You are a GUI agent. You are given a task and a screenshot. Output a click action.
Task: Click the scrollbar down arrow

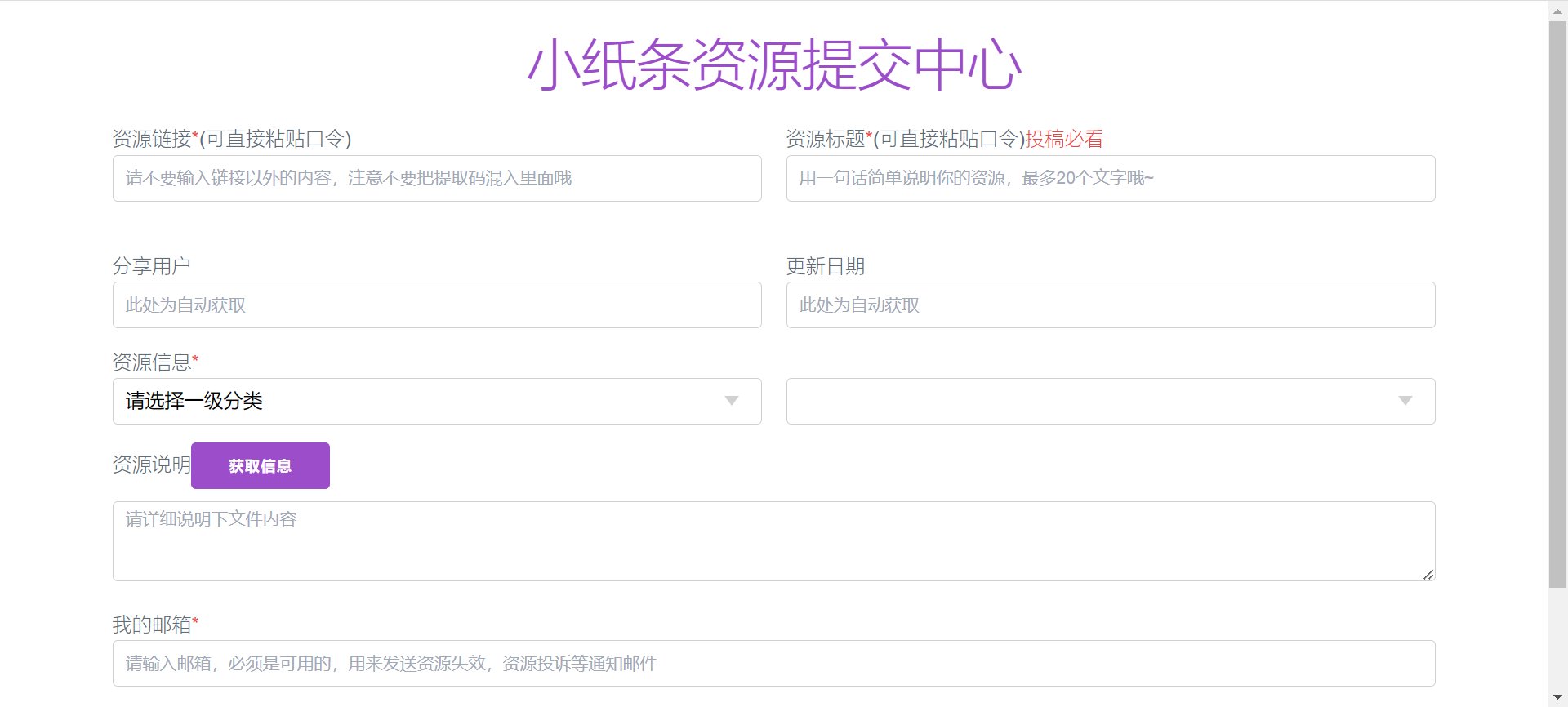click(x=1557, y=698)
